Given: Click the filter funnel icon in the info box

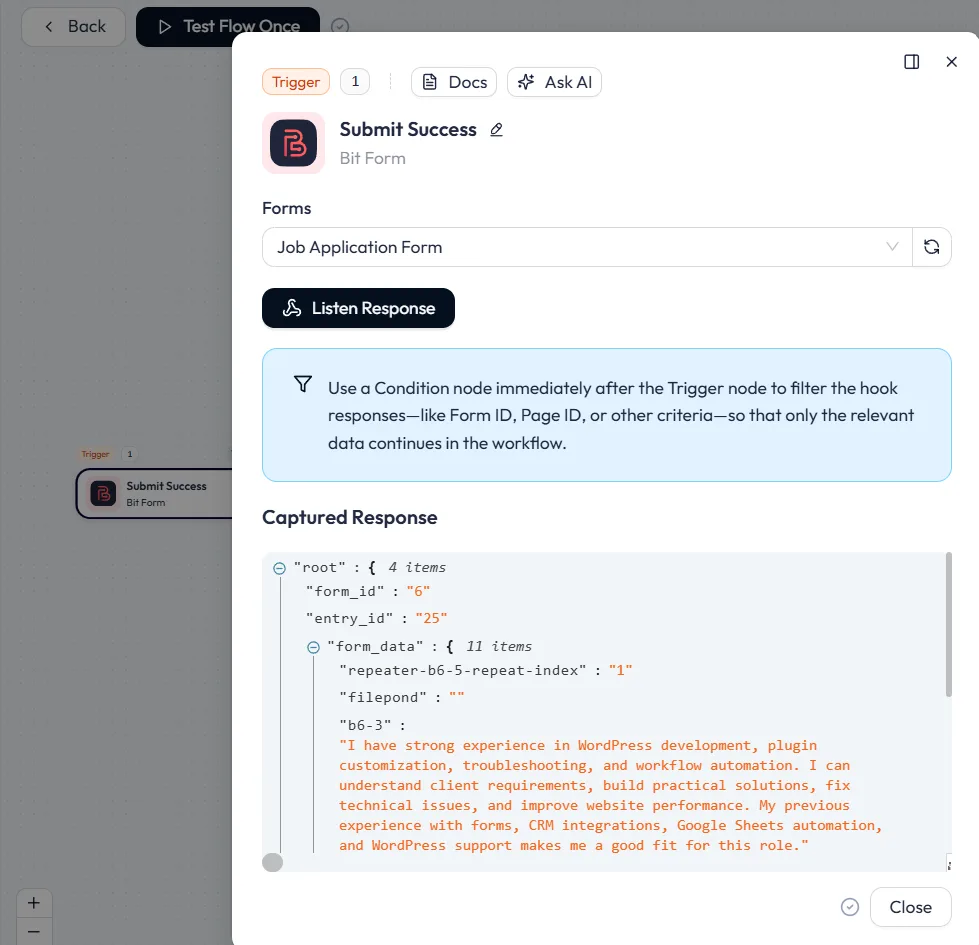Looking at the screenshot, I should tap(303, 384).
